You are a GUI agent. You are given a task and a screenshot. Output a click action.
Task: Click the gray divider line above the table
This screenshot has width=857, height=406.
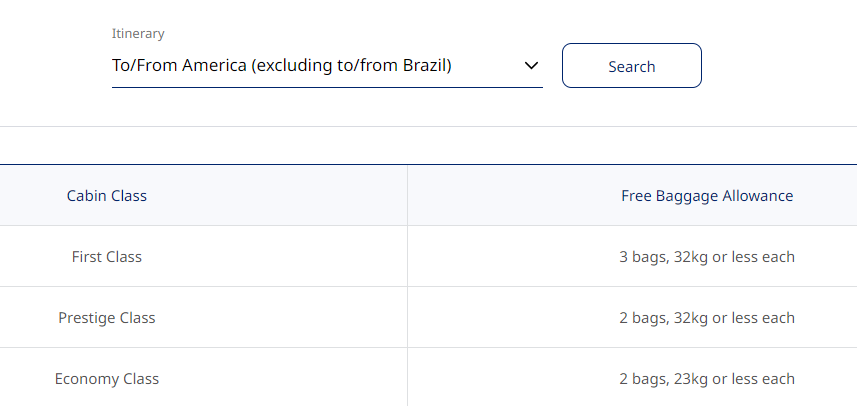pos(428,127)
